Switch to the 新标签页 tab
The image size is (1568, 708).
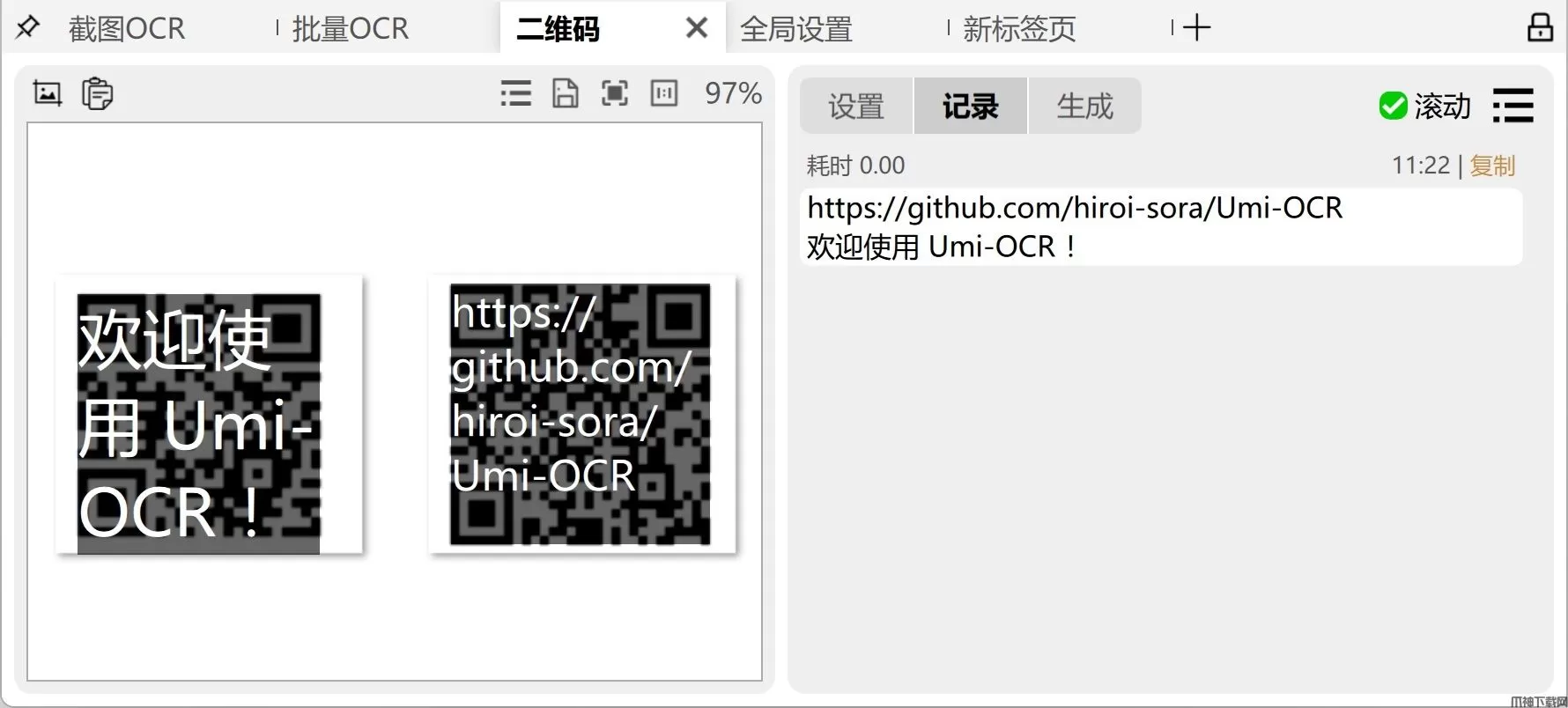pyautogui.click(x=1019, y=29)
